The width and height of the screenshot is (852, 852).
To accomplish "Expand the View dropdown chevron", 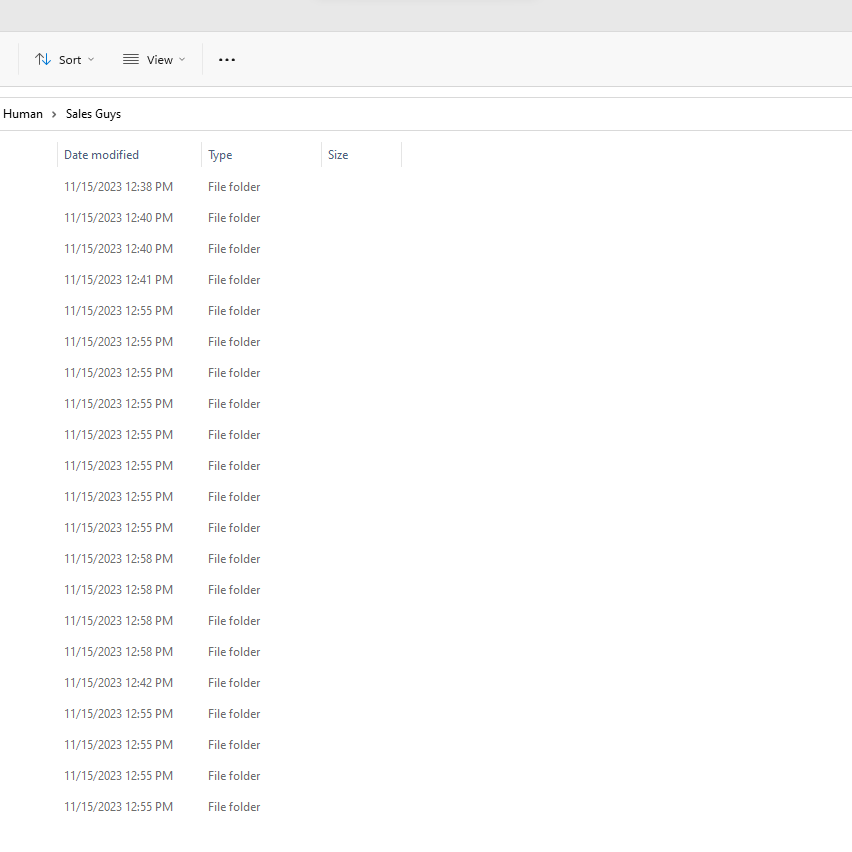I will point(182,60).
